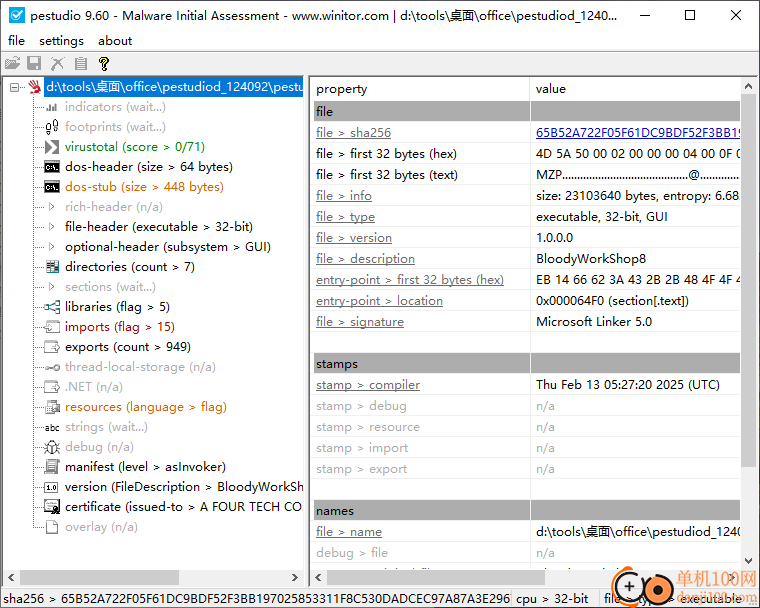
Task: Click the version 1.0 icon
Action: [x=51, y=487]
